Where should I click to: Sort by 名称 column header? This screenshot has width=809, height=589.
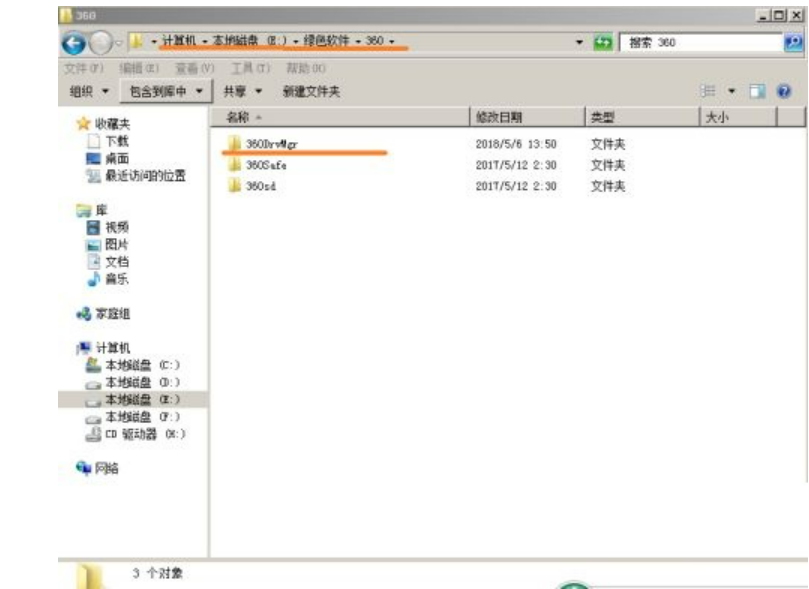point(341,117)
